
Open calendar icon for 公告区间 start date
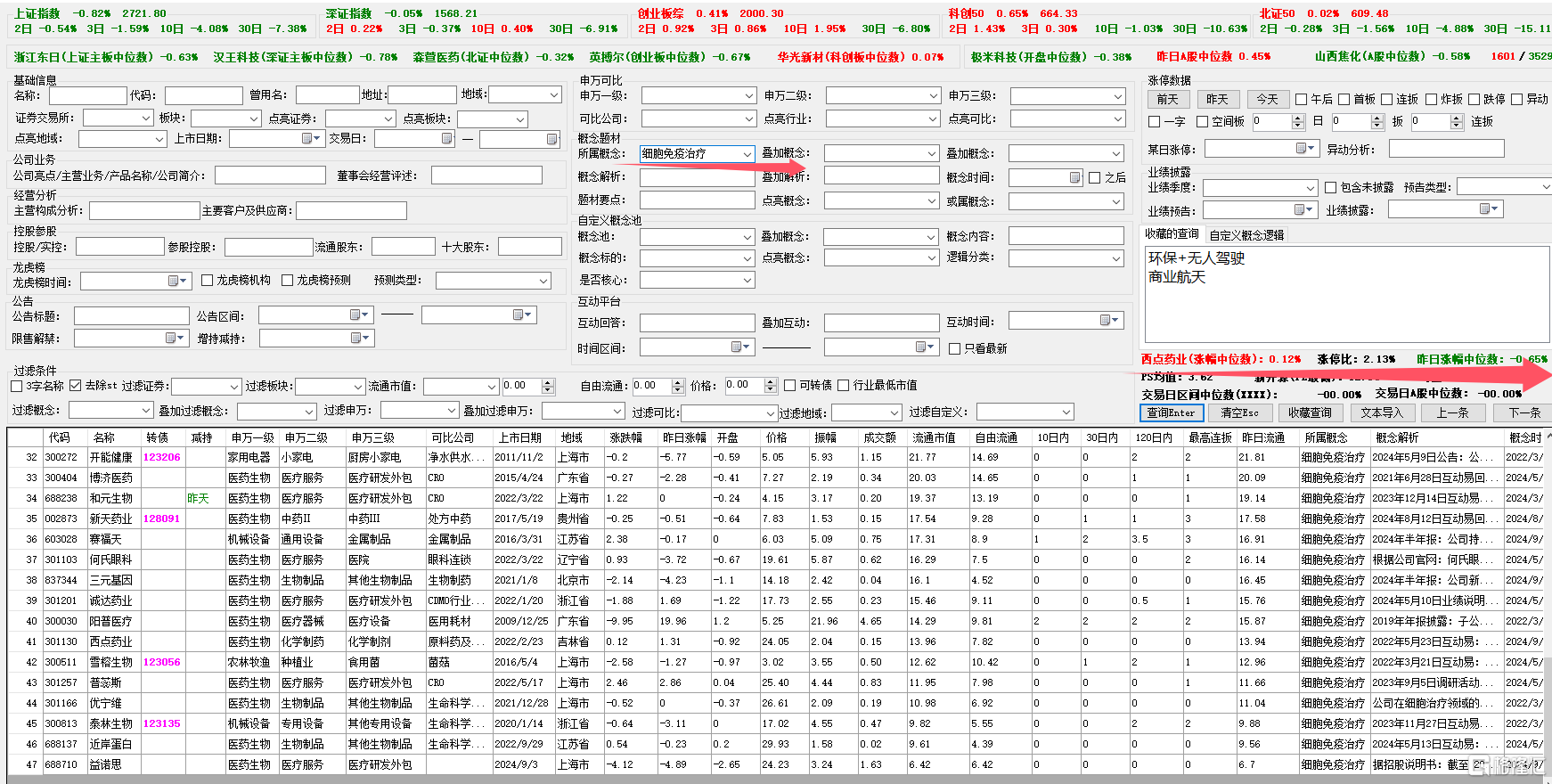click(x=359, y=314)
